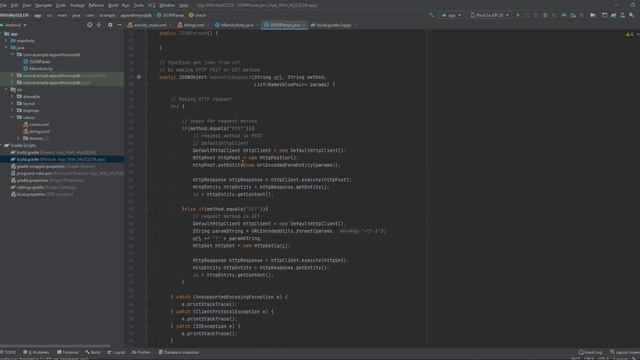Open Project panel settings gear
Viewport: 640px width, 360px height.
[x=110, y=25]
